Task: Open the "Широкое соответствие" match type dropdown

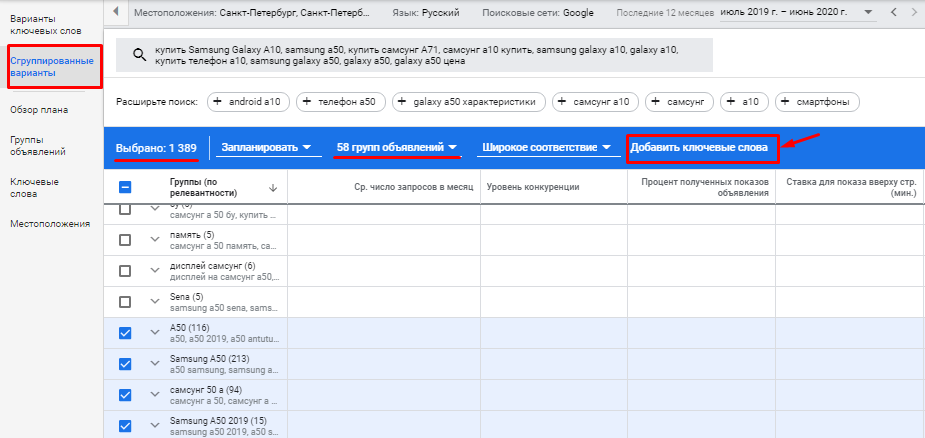Action: coord(545,148)
